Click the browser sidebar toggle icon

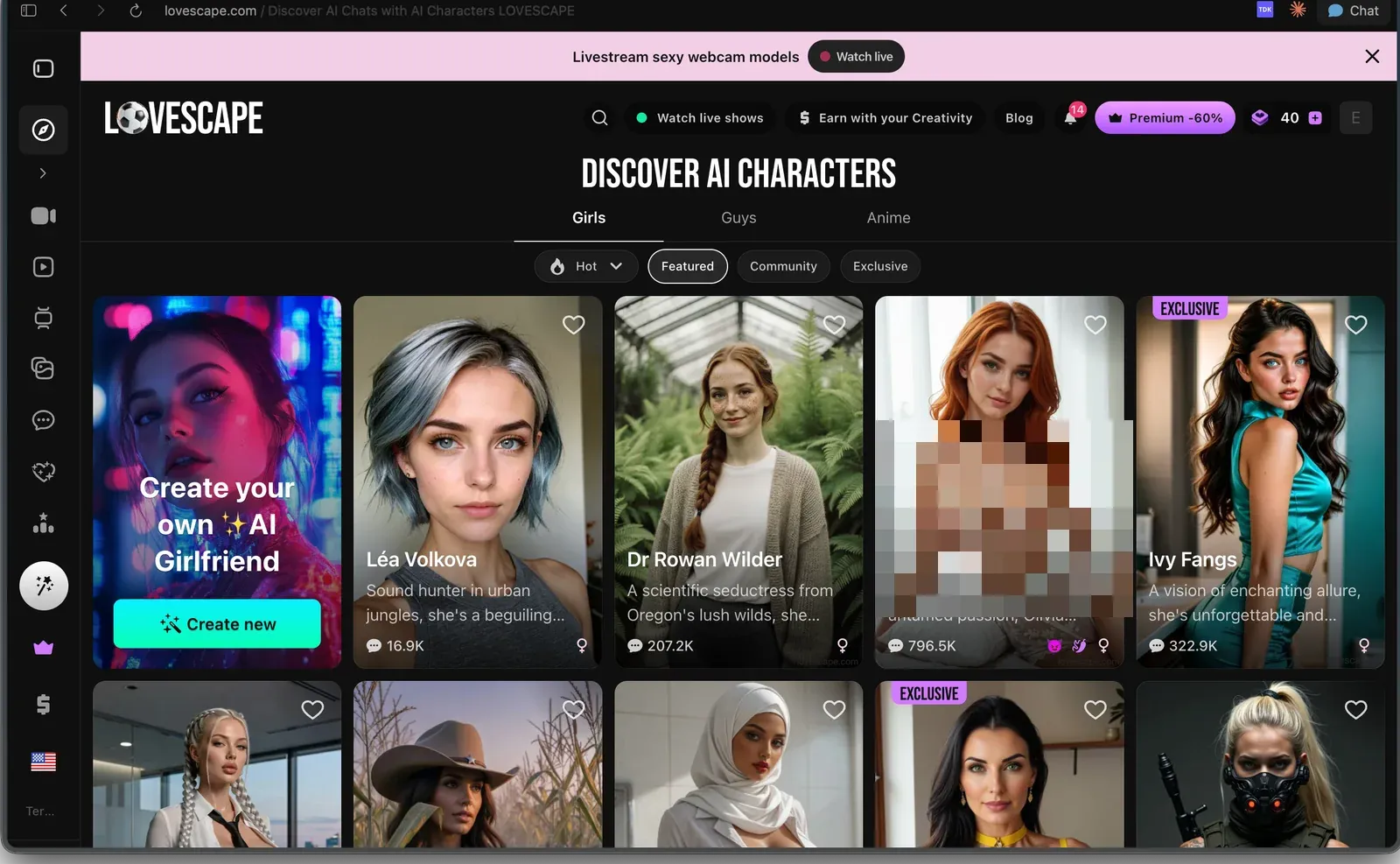tap(28, 11)
